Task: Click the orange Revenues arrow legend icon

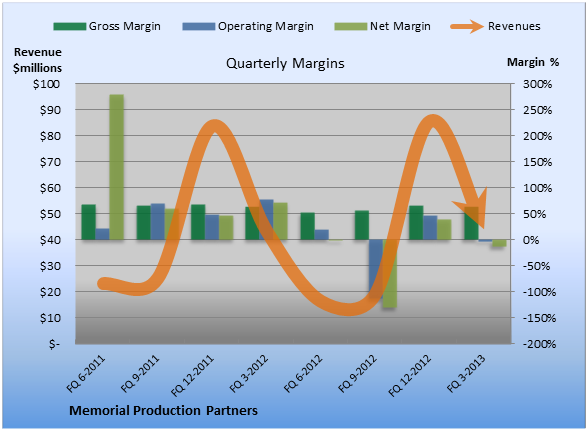Action: tap(467, 26)
